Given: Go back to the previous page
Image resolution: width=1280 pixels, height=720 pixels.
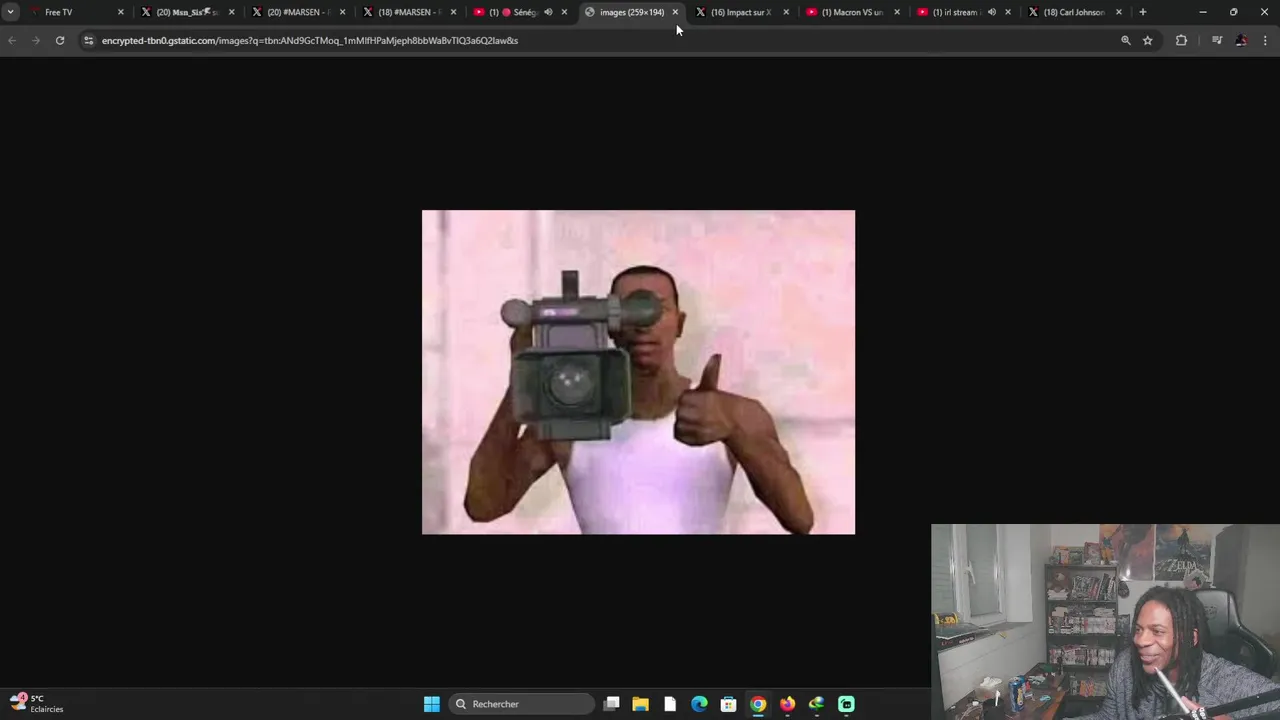Looking at the screenshot, I should coord(12,40).
